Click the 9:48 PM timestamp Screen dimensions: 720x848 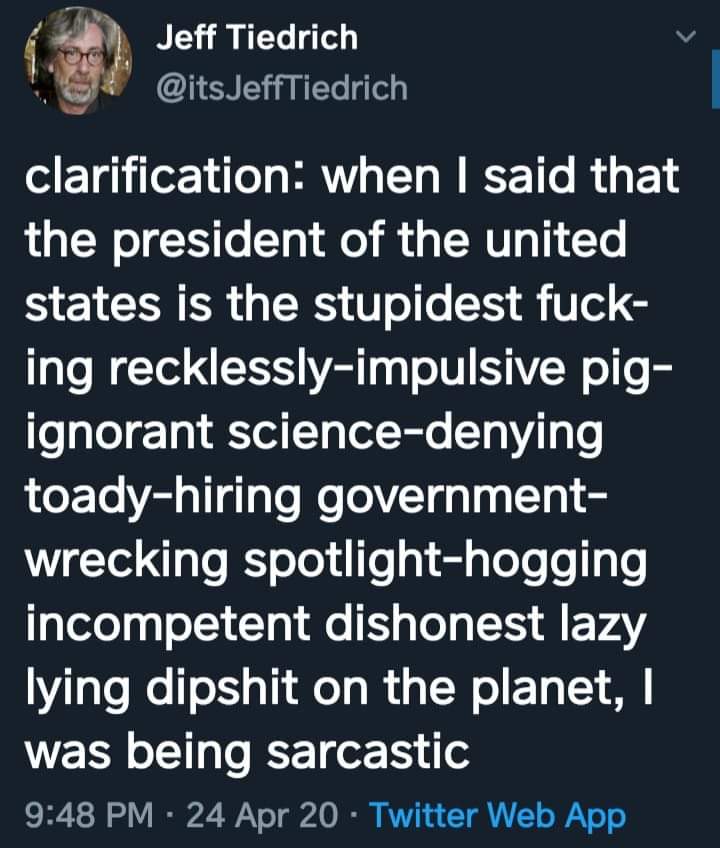tap(89, 814)
